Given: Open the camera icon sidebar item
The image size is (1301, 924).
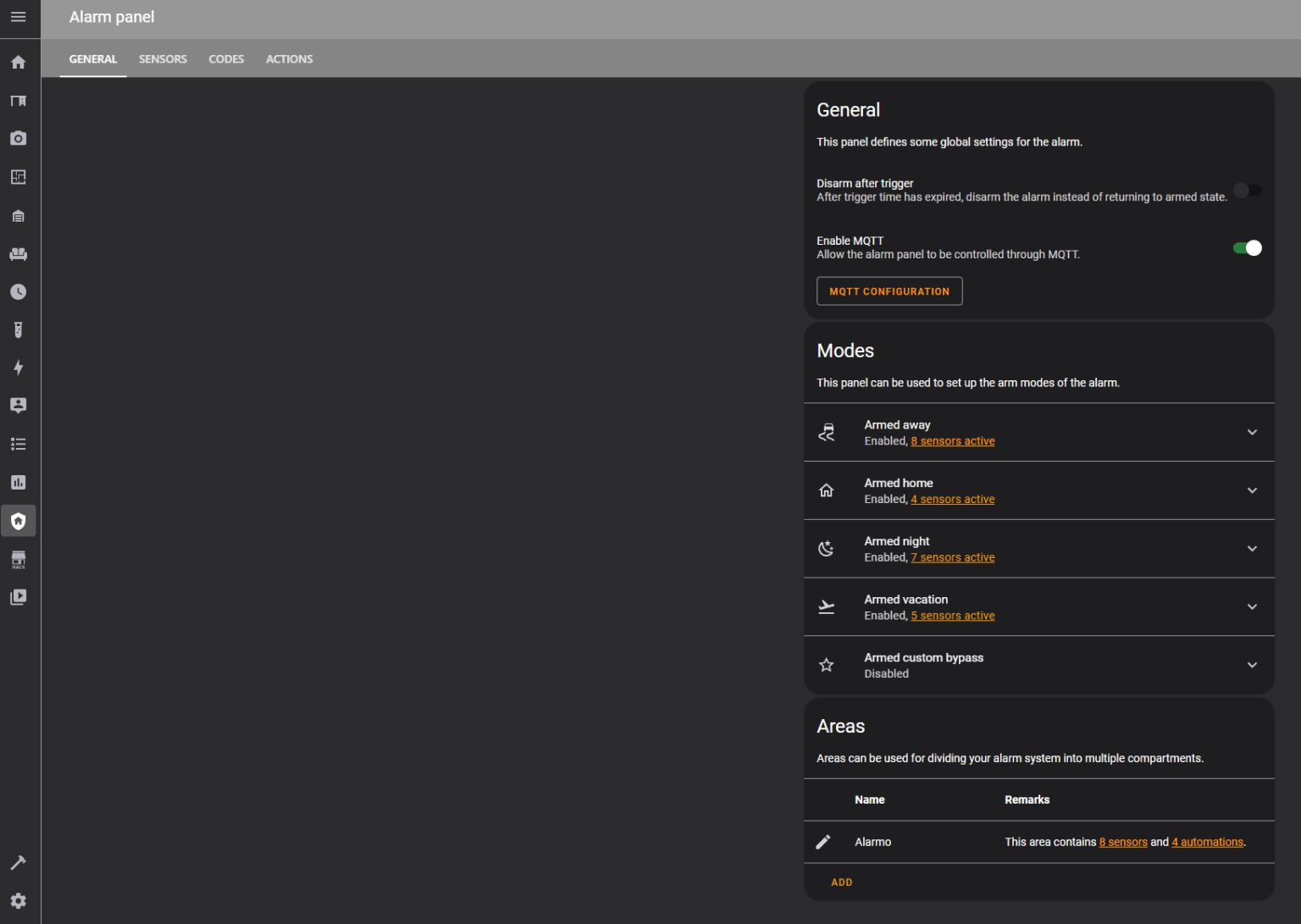Looking at the screenshot, I should click(x=18, y=138).
